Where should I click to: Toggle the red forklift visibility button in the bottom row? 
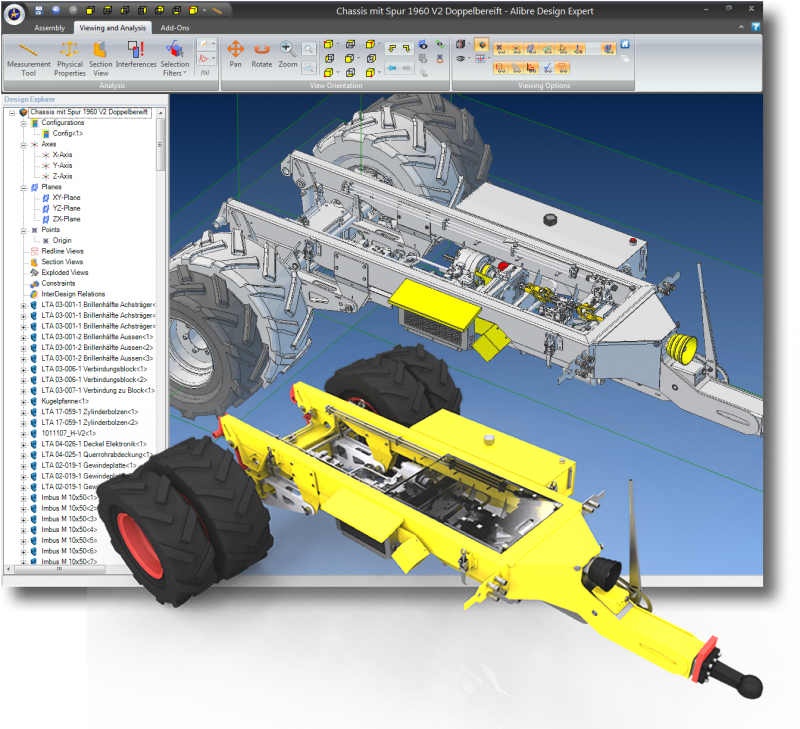point(532,68)
